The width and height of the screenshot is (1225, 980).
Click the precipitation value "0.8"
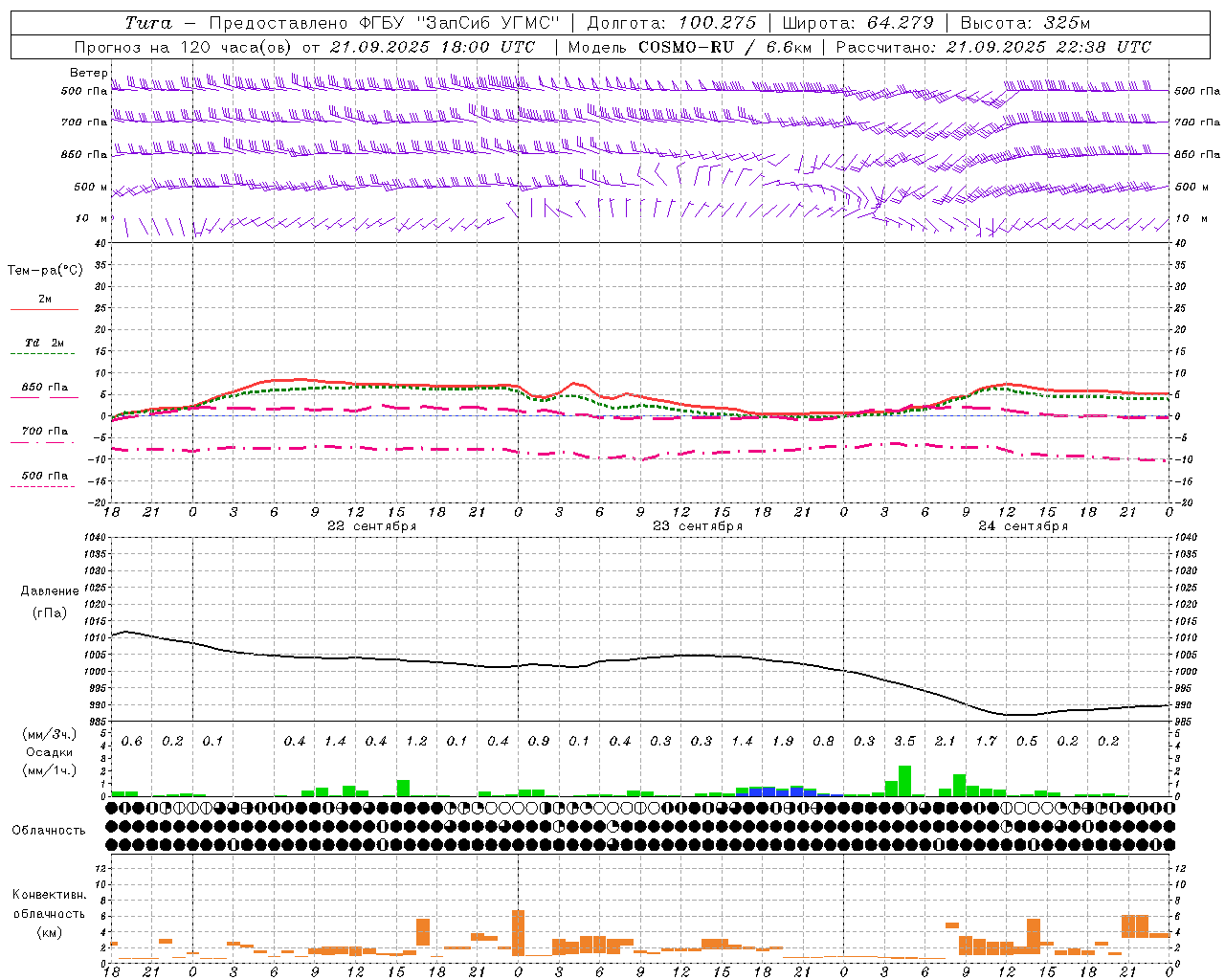823,741
